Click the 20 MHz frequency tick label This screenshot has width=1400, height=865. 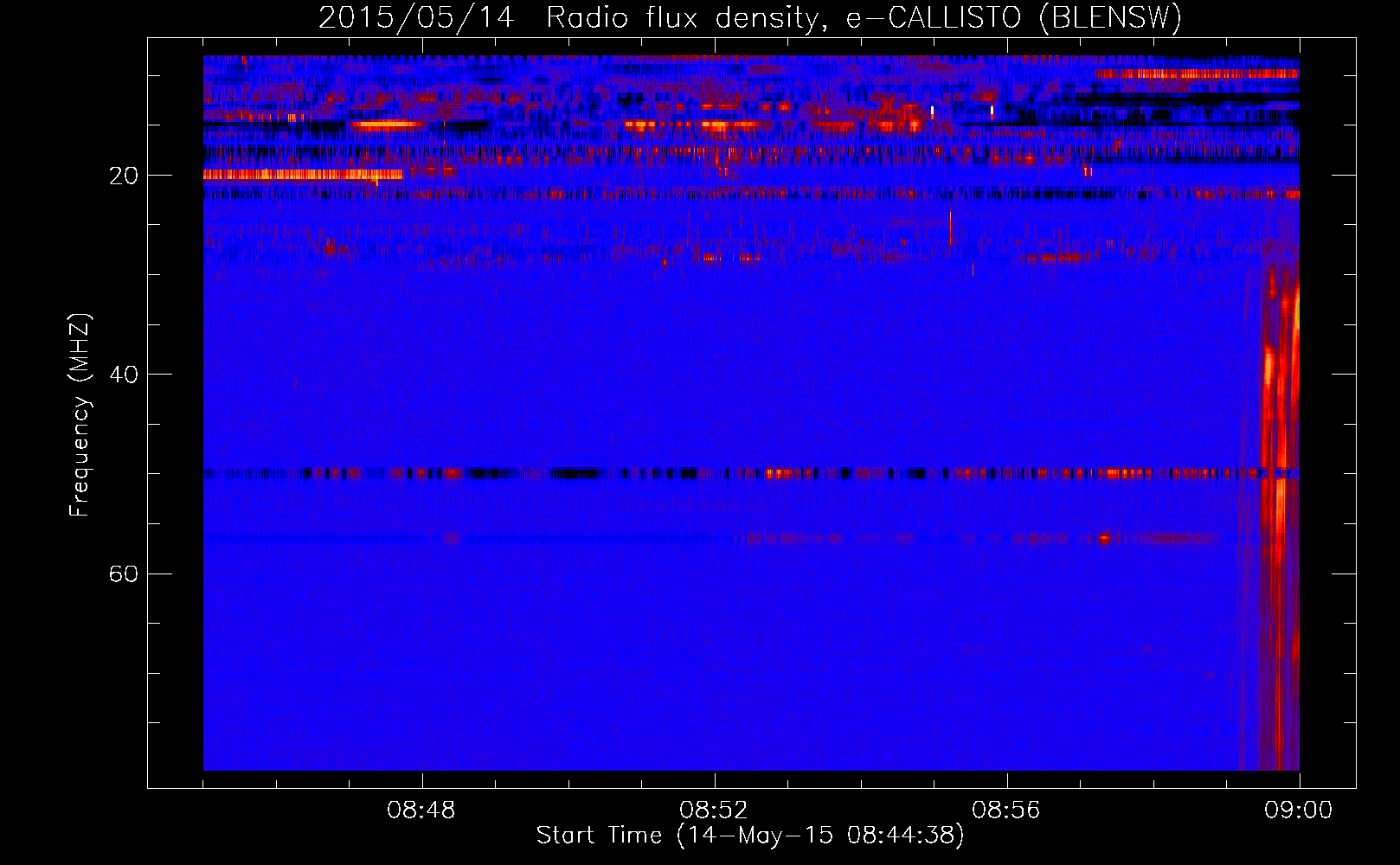point(123,176)
